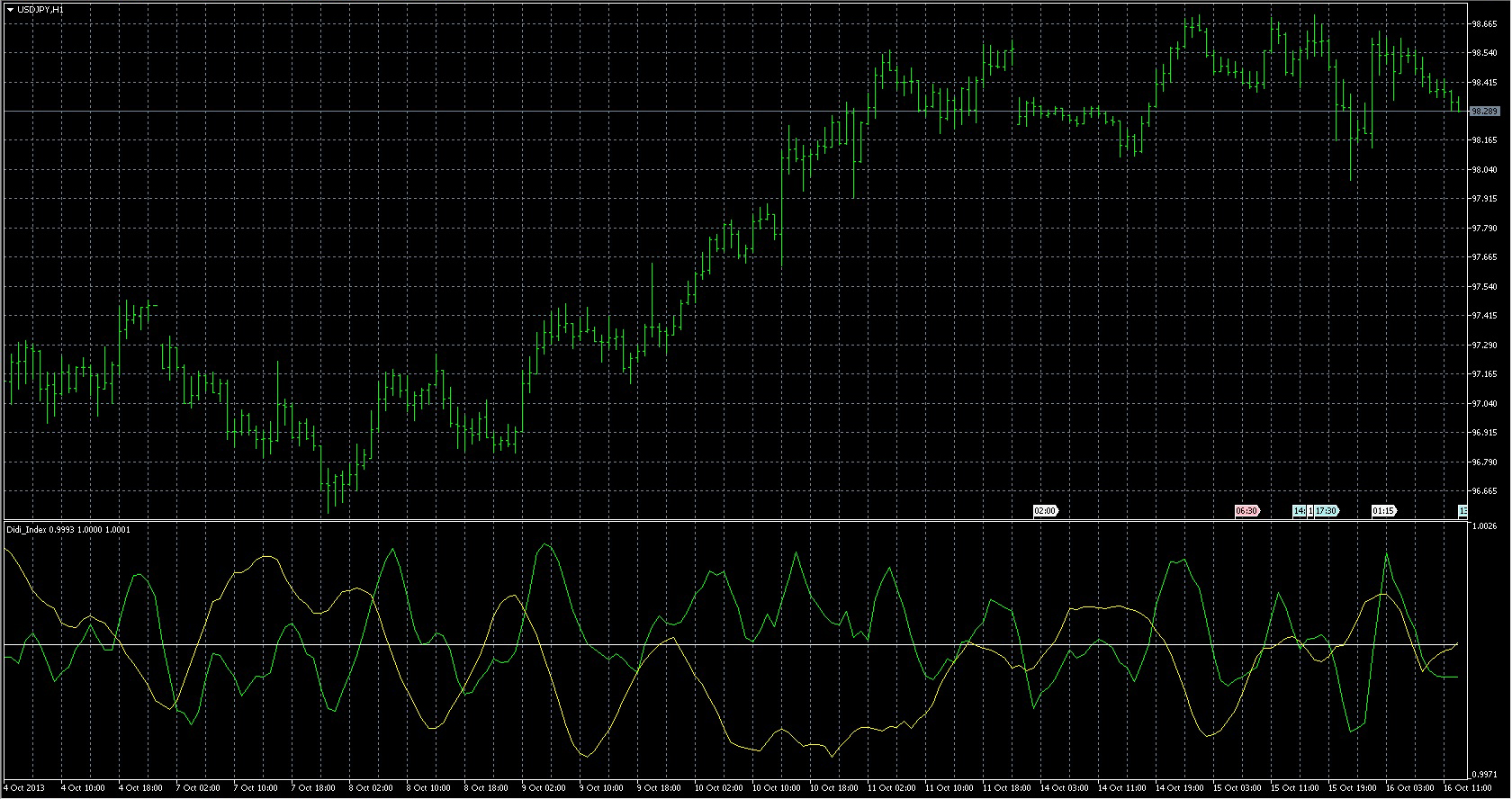Select the 01:15 news event marker
Image resolution: width=1512 pixels, height=799 pixels.
pyautogui.click(x=1383, y=511)
